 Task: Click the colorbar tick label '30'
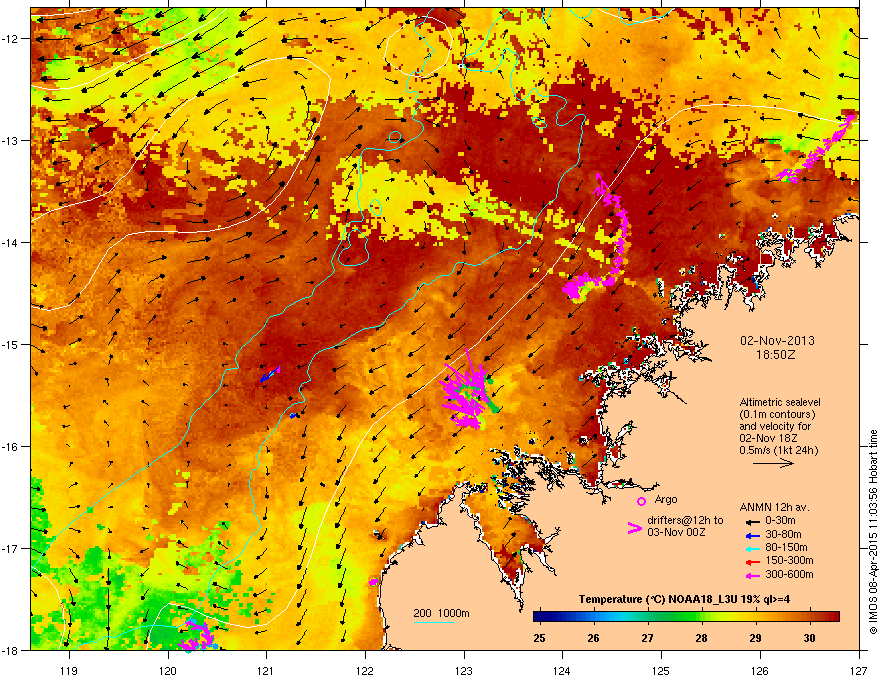pos(809,638)
